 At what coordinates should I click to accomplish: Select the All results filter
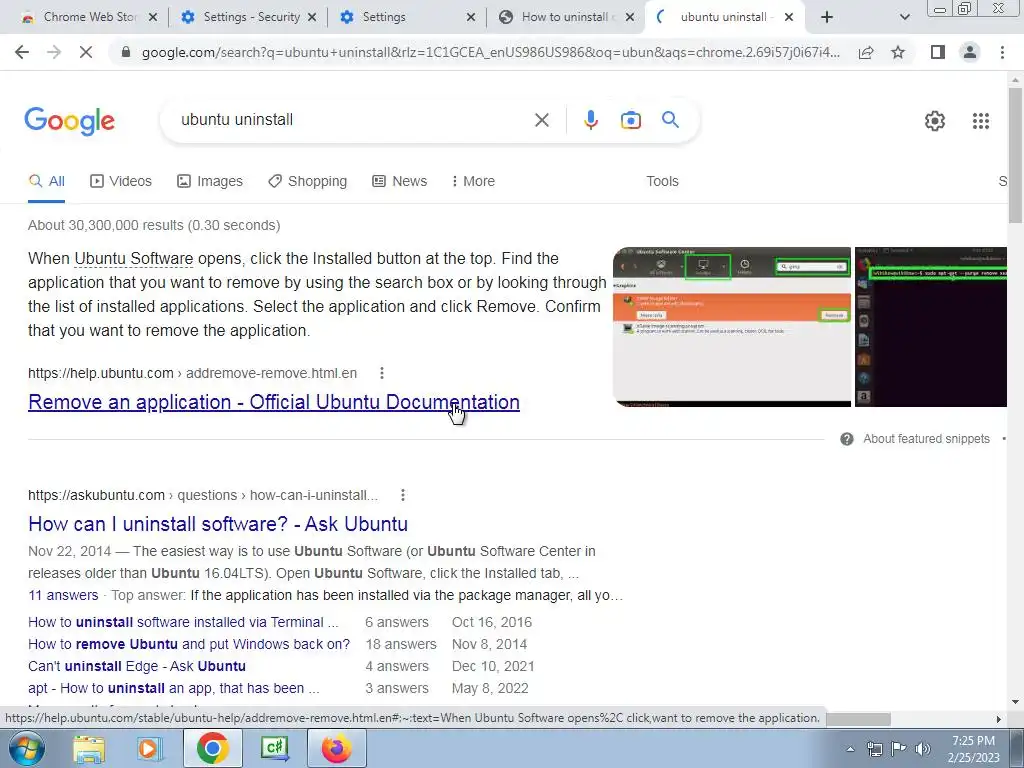coord(46,181)
